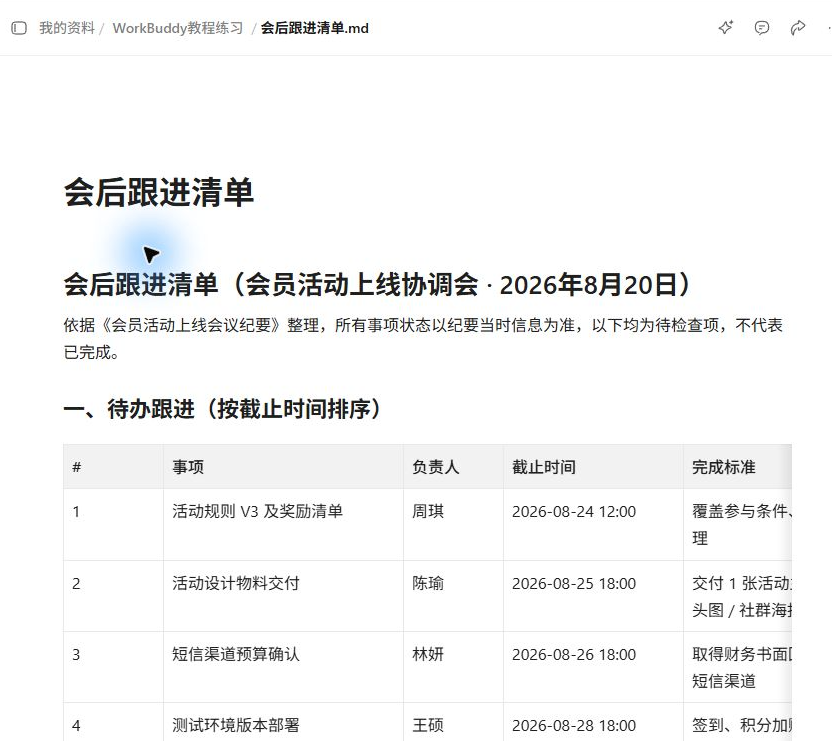This screenshot has width=832, height=741.
Task: Click the 林妍 owner cell
Action: 453,667
